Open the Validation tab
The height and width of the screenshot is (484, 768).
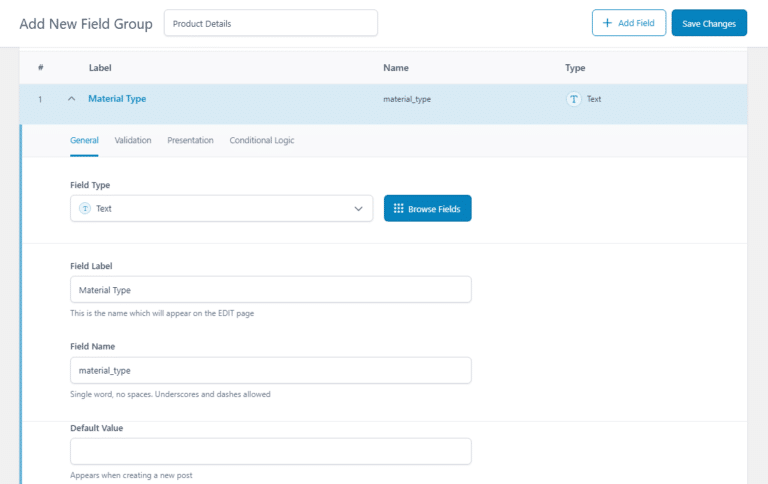[133, 140]
